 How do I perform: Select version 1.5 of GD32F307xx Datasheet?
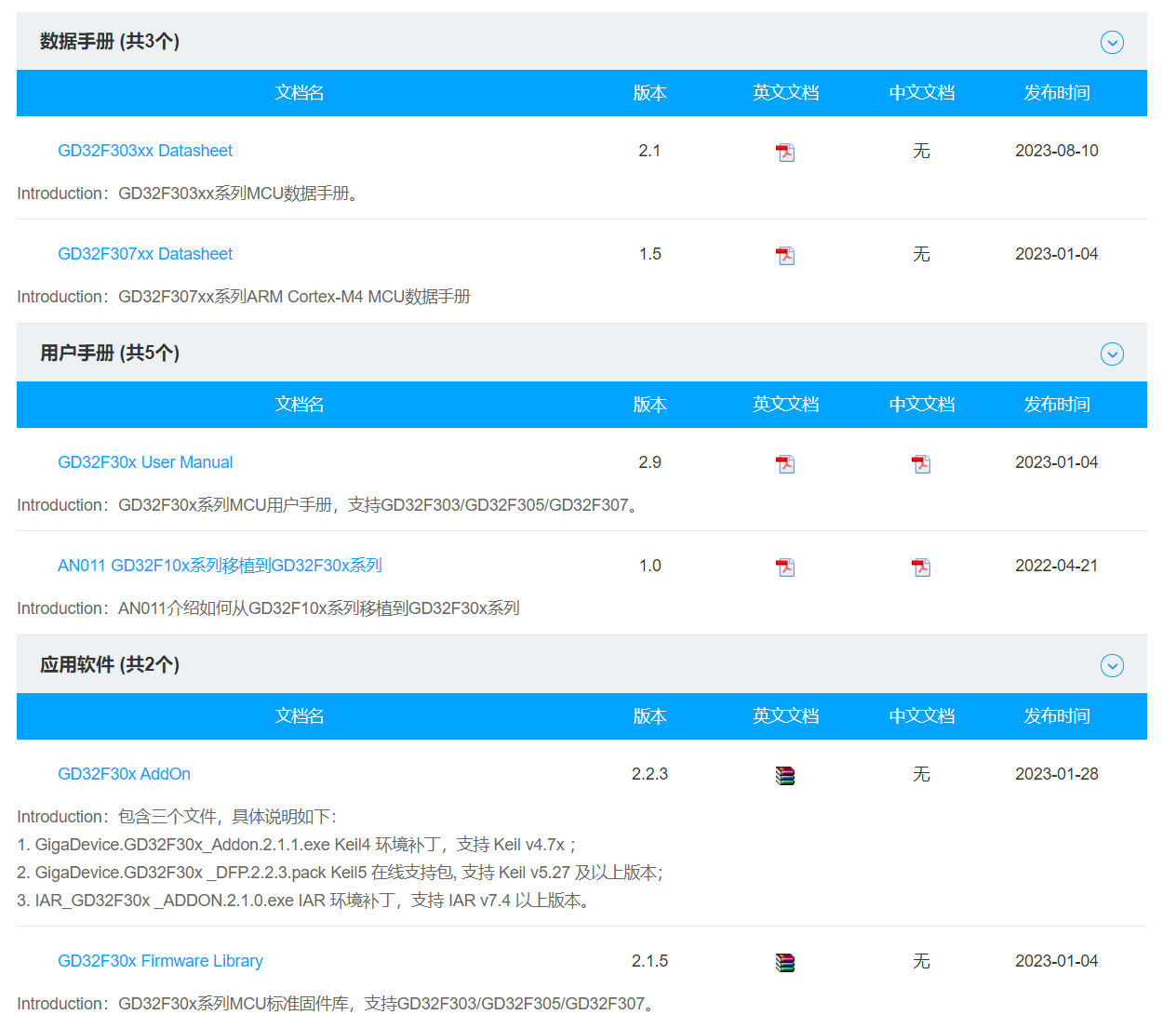pos(649,254)
